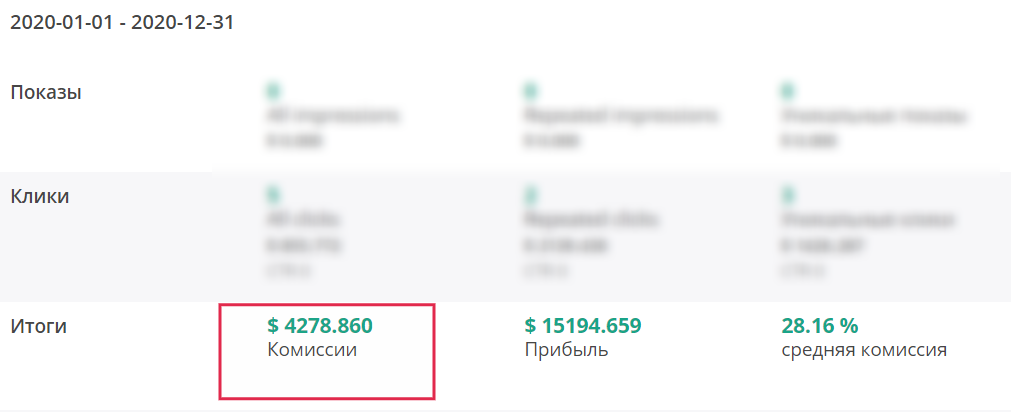Click the средняя комиссия label

[x=864, y=351]
